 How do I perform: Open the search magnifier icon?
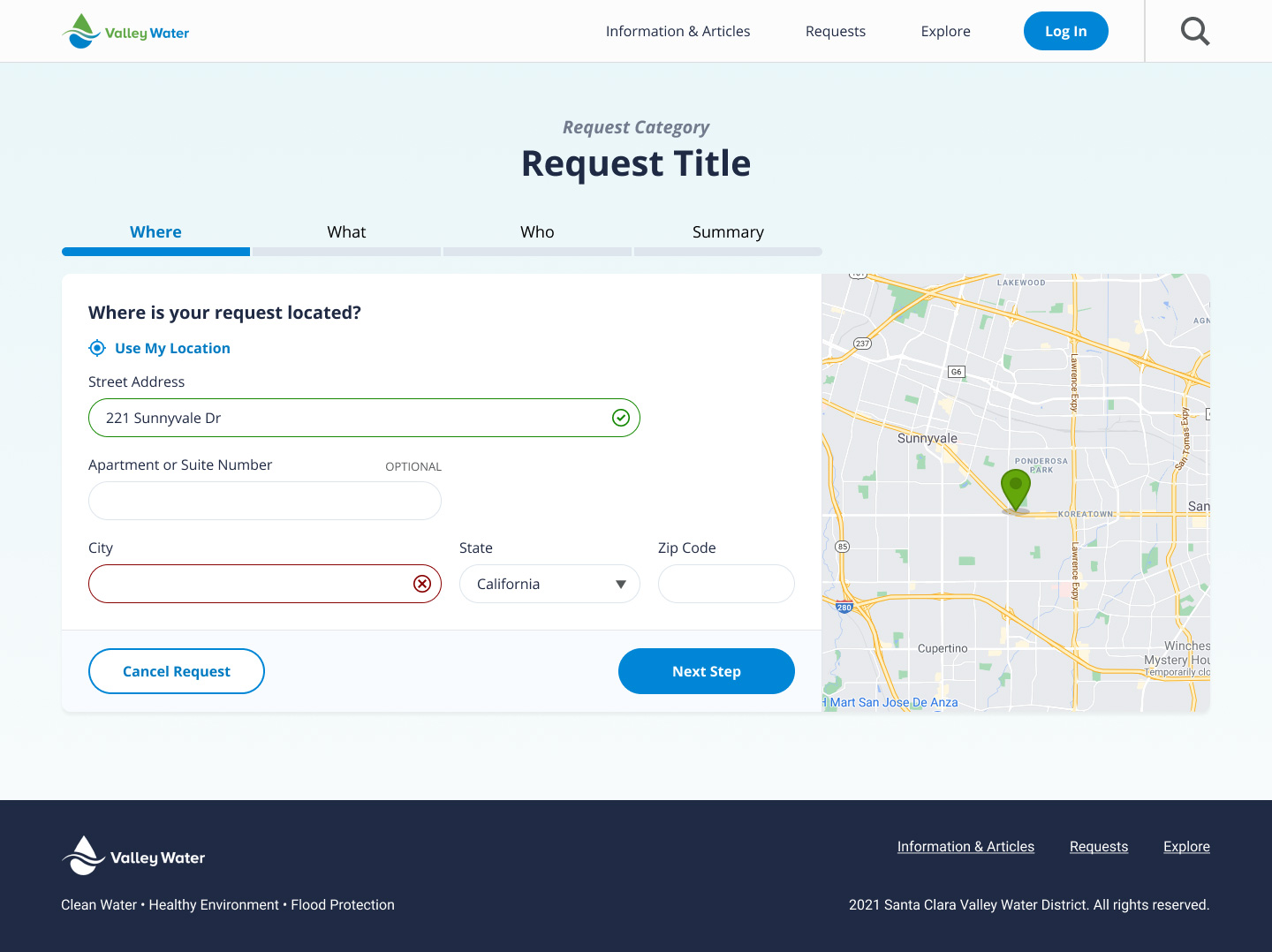(1195, 32)
